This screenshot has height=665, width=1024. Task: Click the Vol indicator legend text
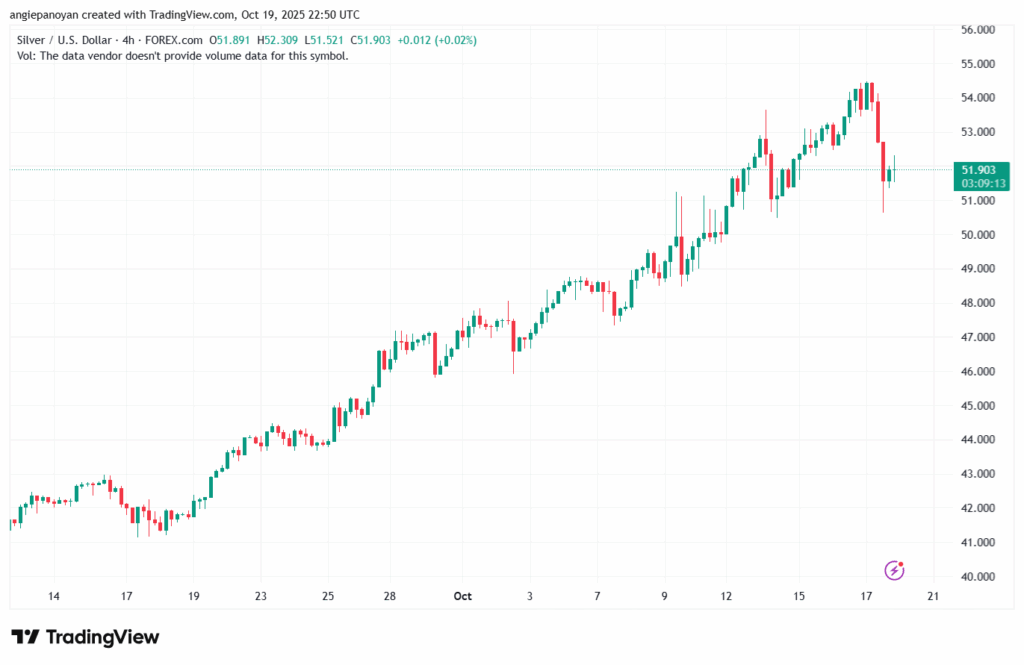pyautogui.click(x=182, y=56)
